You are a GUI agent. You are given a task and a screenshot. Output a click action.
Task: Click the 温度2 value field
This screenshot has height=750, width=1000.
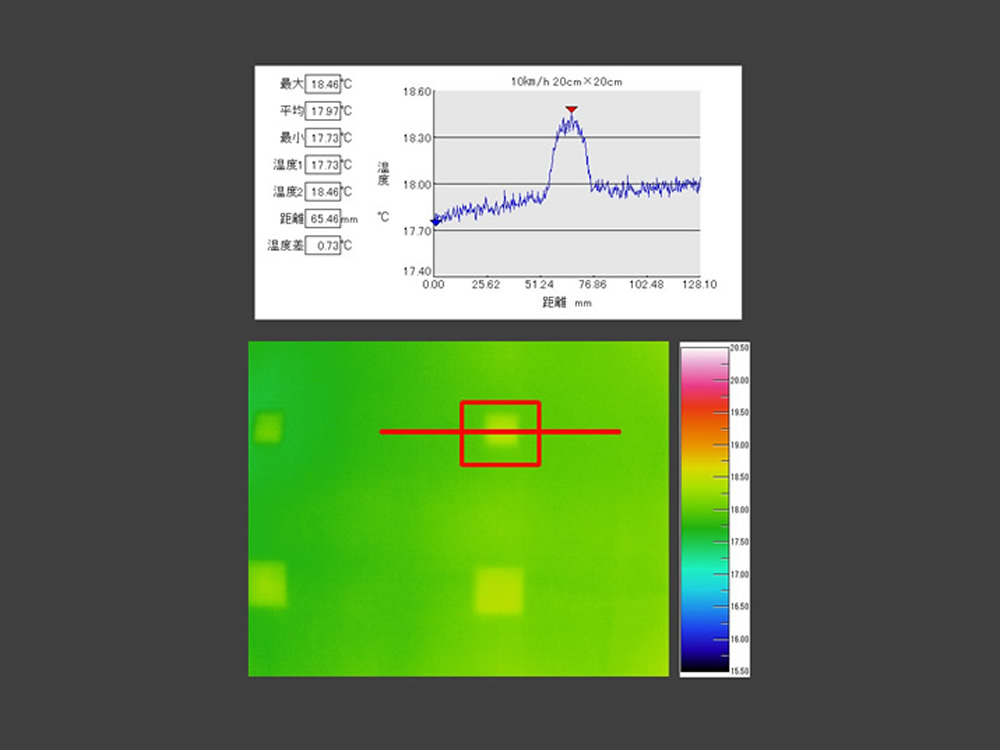[322, 191]
